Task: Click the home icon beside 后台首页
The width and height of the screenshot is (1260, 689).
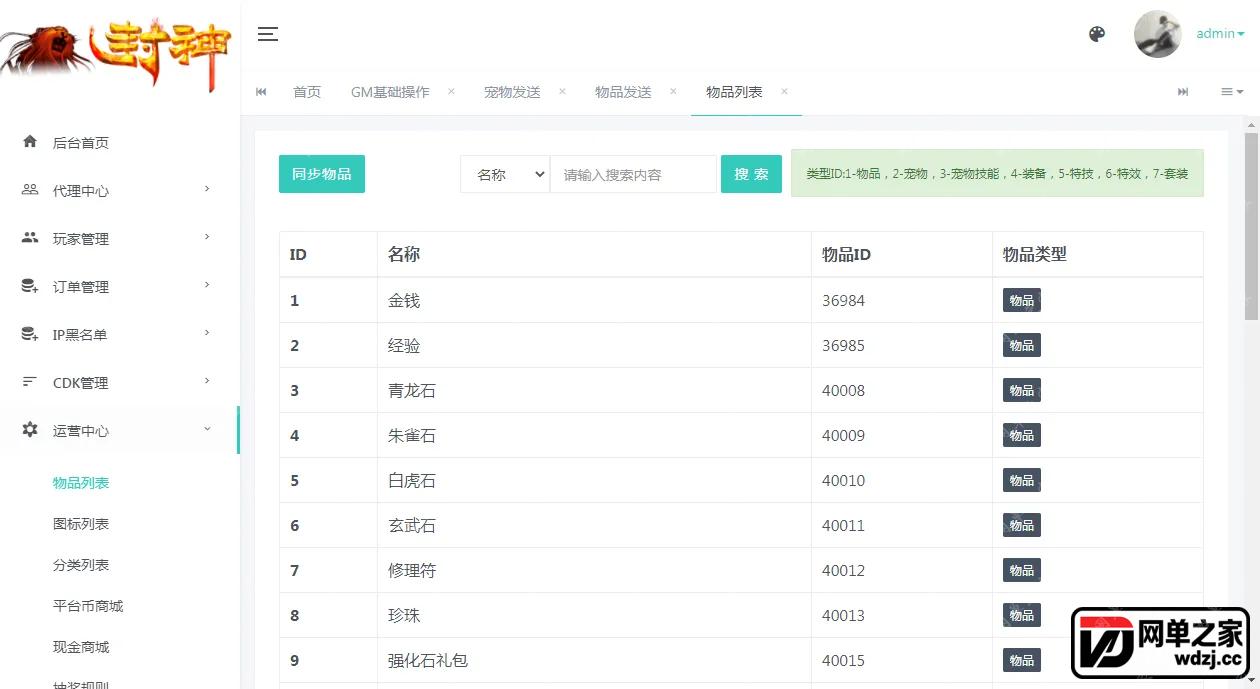Action: point(30,142)
